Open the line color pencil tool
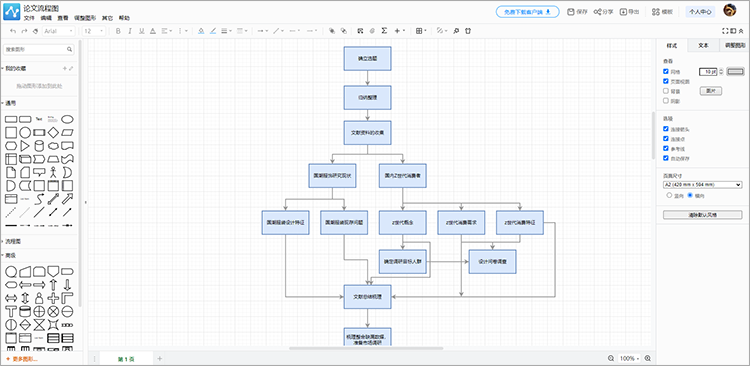This screenshot has width=750, height=366. click(213, 31)
